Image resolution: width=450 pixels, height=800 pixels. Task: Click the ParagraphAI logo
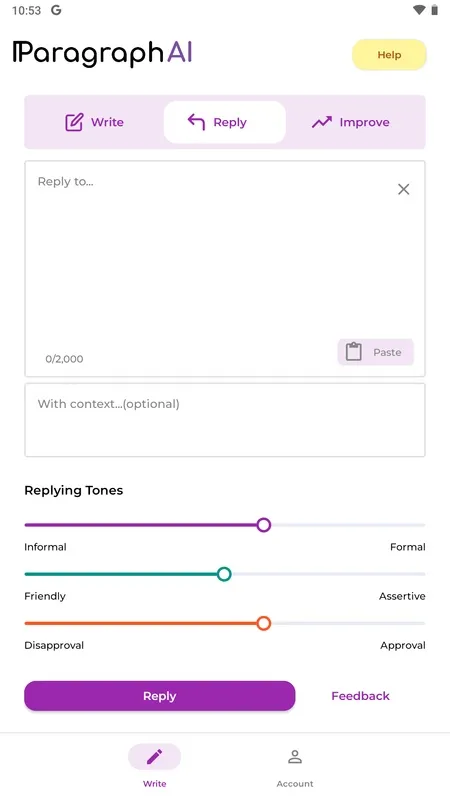(103, 53)
